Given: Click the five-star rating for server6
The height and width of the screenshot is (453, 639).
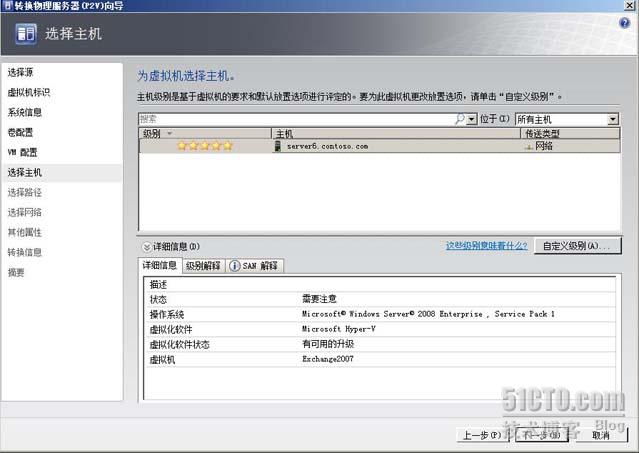Looking at the screenshot, I should click(x=205, y=146).
